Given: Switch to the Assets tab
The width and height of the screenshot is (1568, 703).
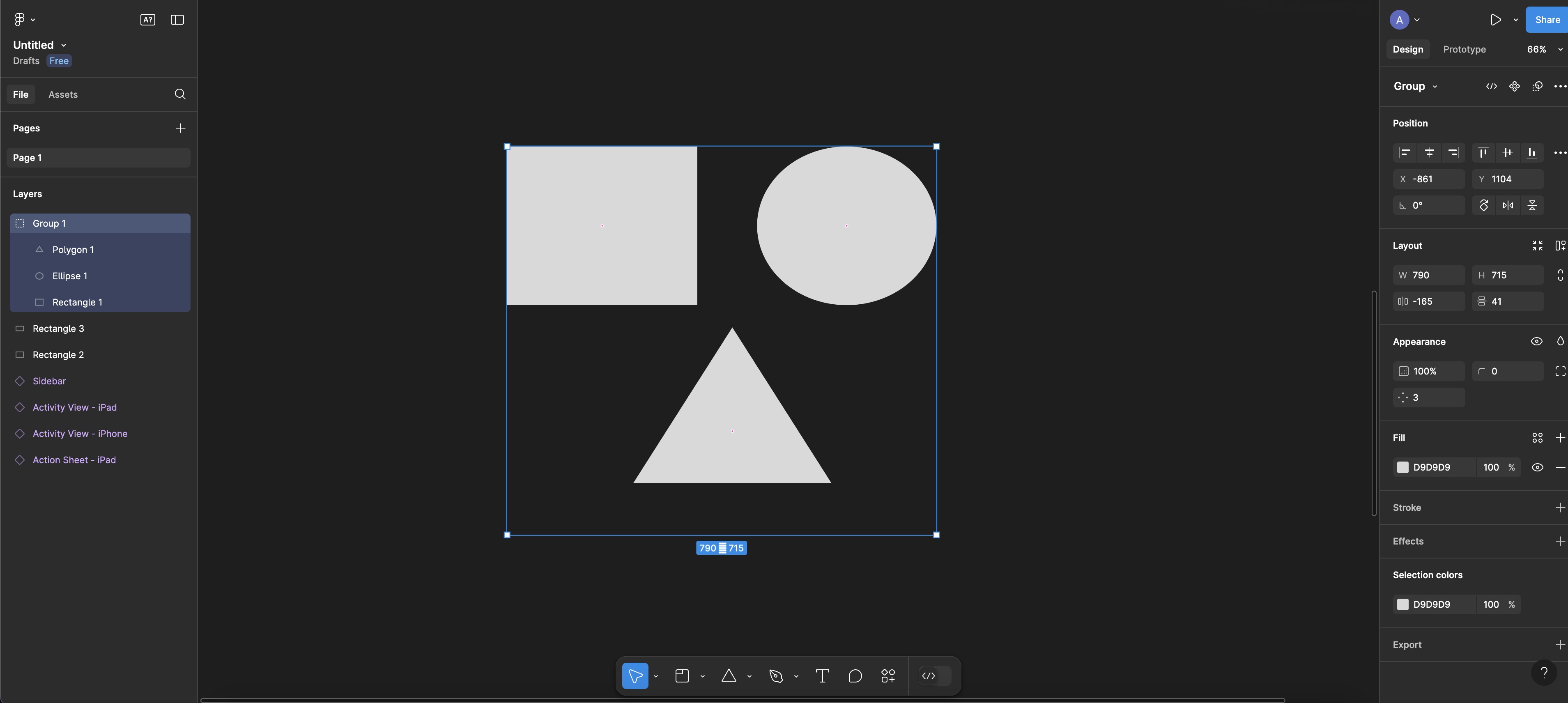Looking at the screenshot, I should (x=63, y=94).
